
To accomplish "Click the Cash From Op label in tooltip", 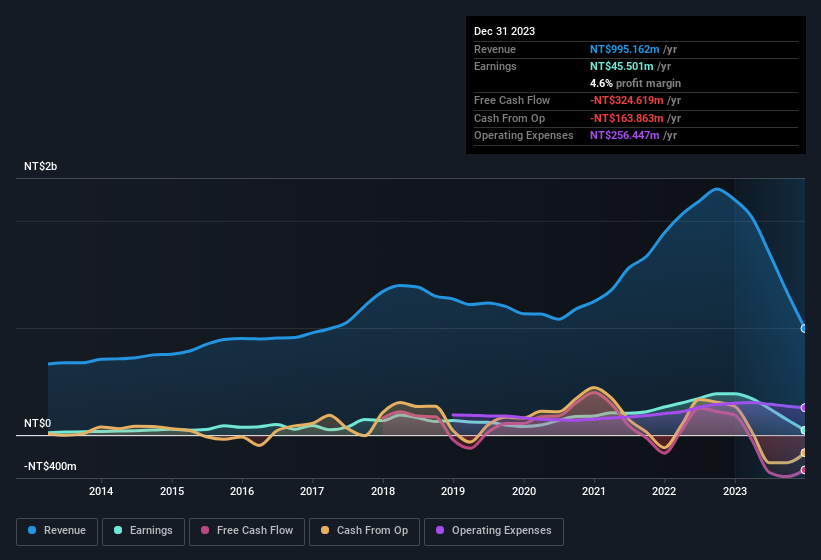I will pos(509,118).
